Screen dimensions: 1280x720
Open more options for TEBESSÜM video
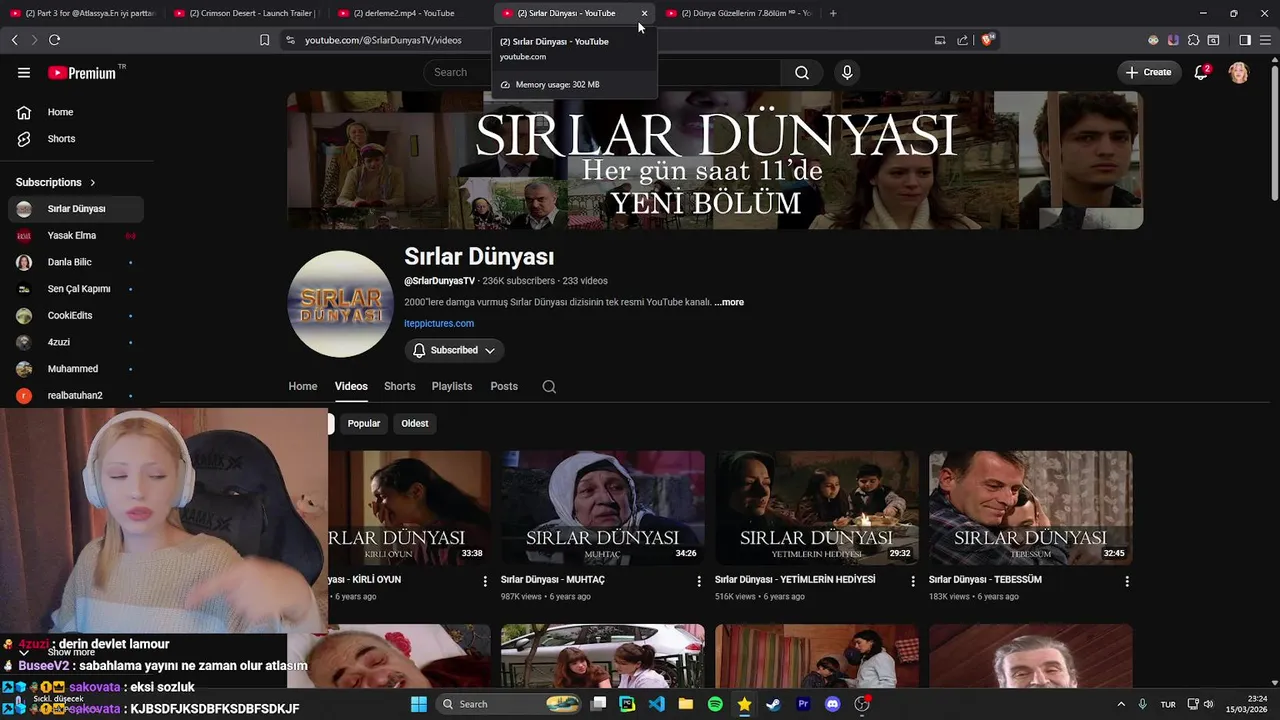[x=1127, y=581]
